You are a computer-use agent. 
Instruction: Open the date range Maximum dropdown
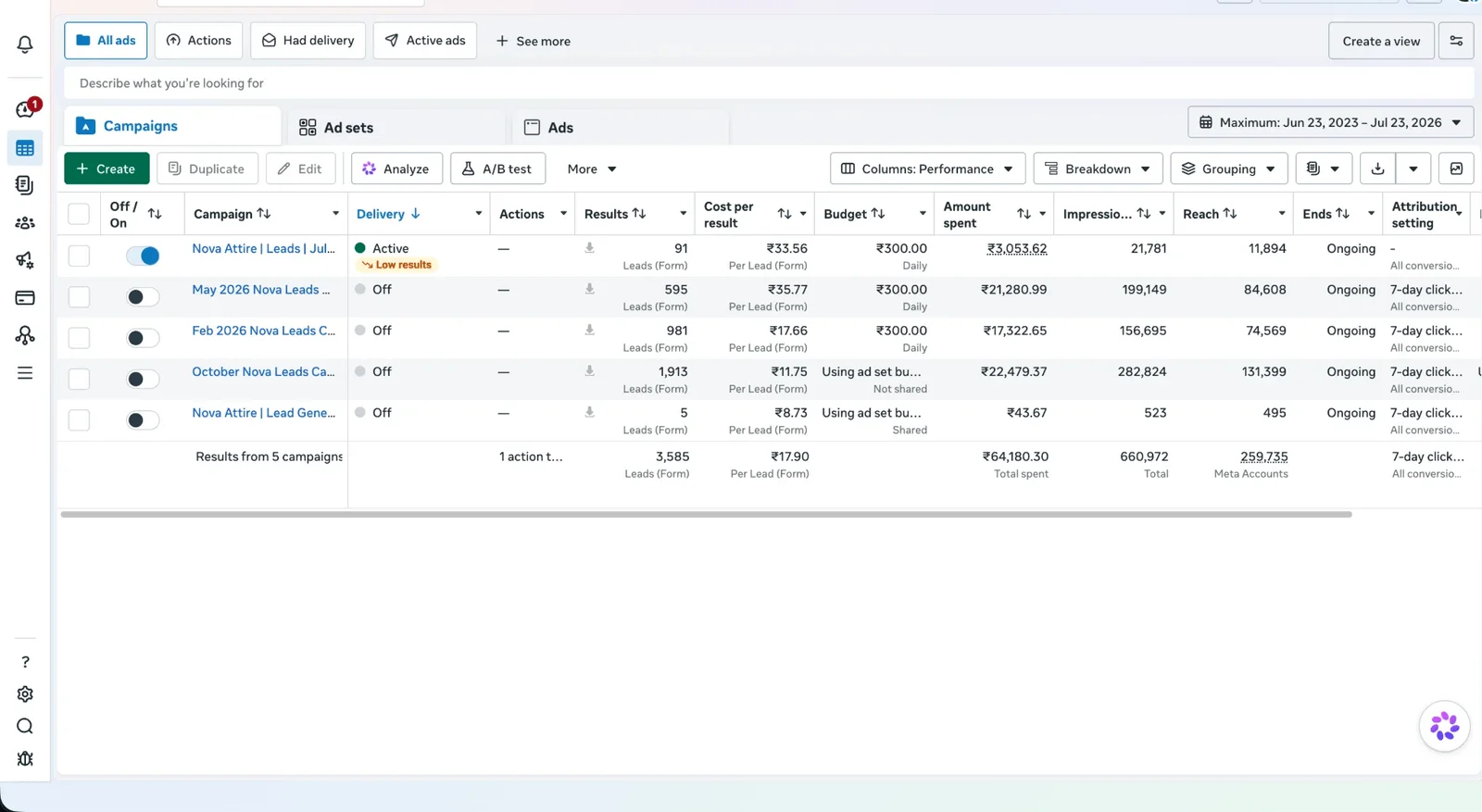click(x=1330, y=122)
